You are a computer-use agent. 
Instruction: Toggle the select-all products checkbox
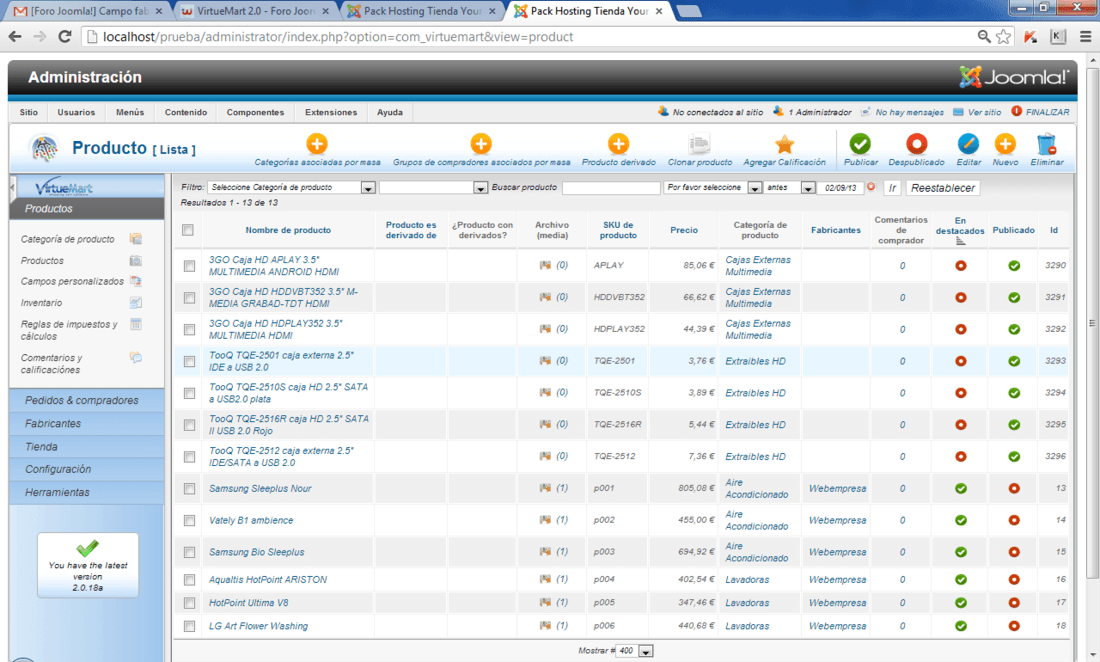(x=188, y=230)
